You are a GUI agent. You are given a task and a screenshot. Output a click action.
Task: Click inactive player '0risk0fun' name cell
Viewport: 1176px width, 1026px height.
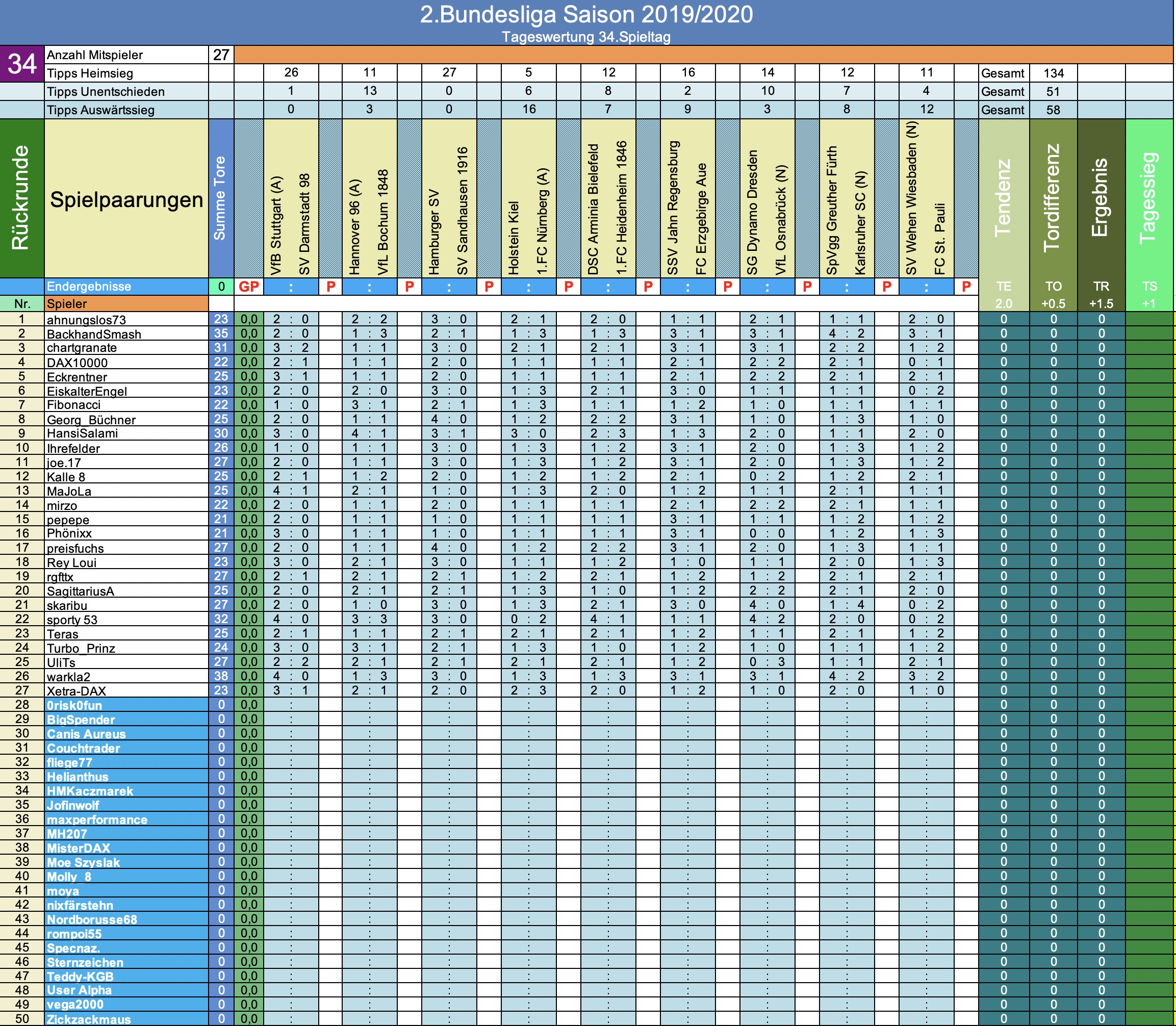pos(126,705)
